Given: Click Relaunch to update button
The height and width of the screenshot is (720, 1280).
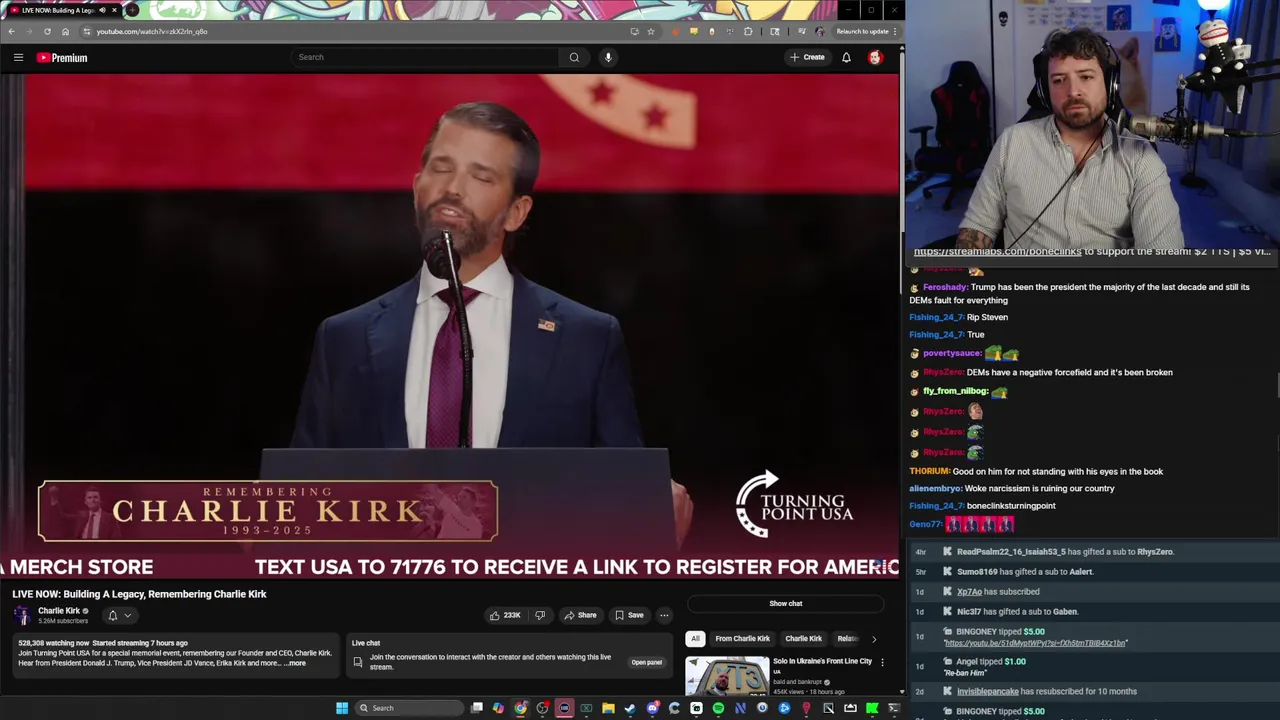Looking at the screenshot, I should pos(862,31).
